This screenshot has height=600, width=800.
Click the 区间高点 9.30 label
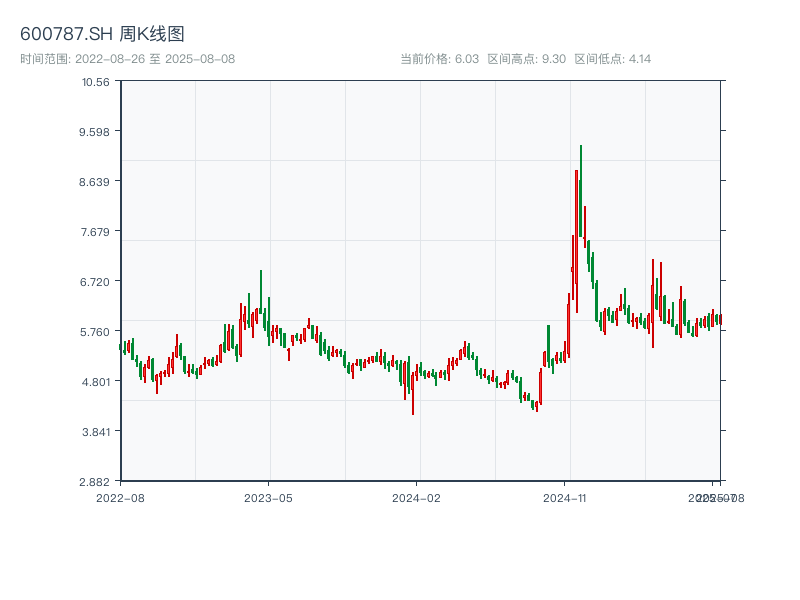tap(526, 59)
